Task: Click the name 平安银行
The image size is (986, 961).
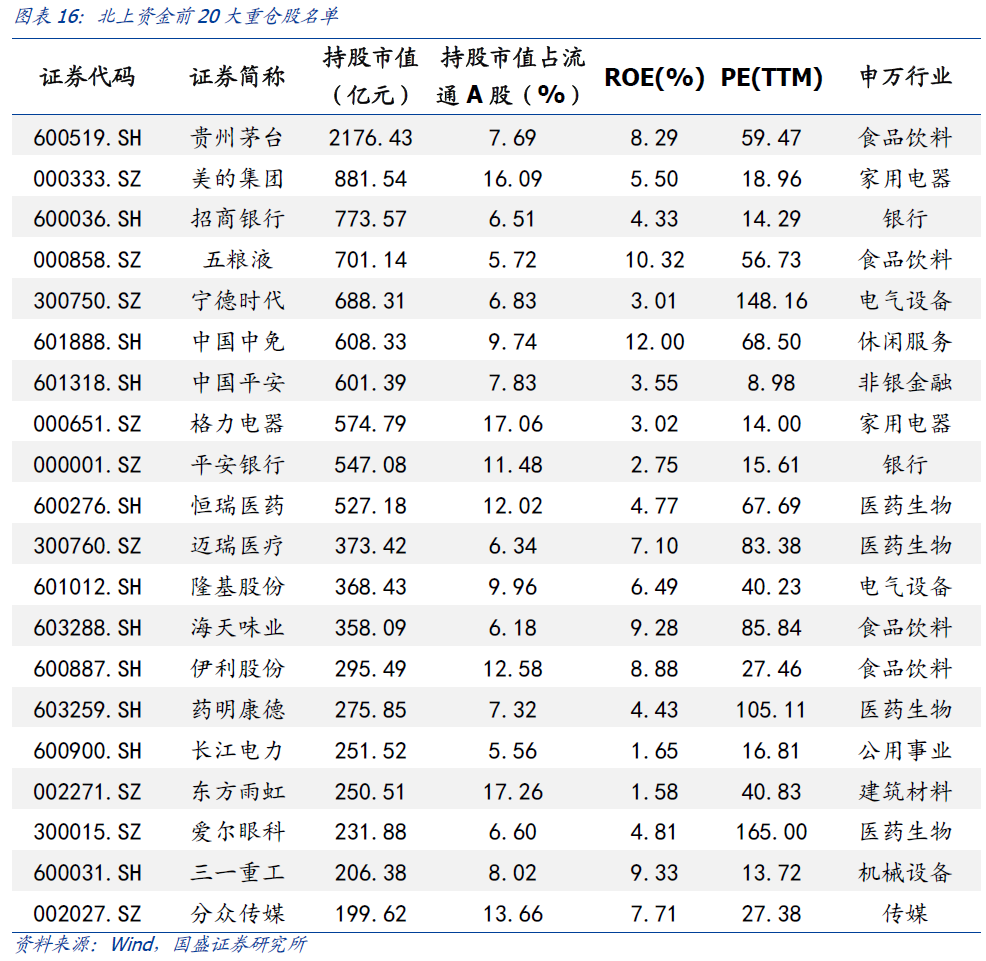Action: pyautogui.click(x=238, y=465)
